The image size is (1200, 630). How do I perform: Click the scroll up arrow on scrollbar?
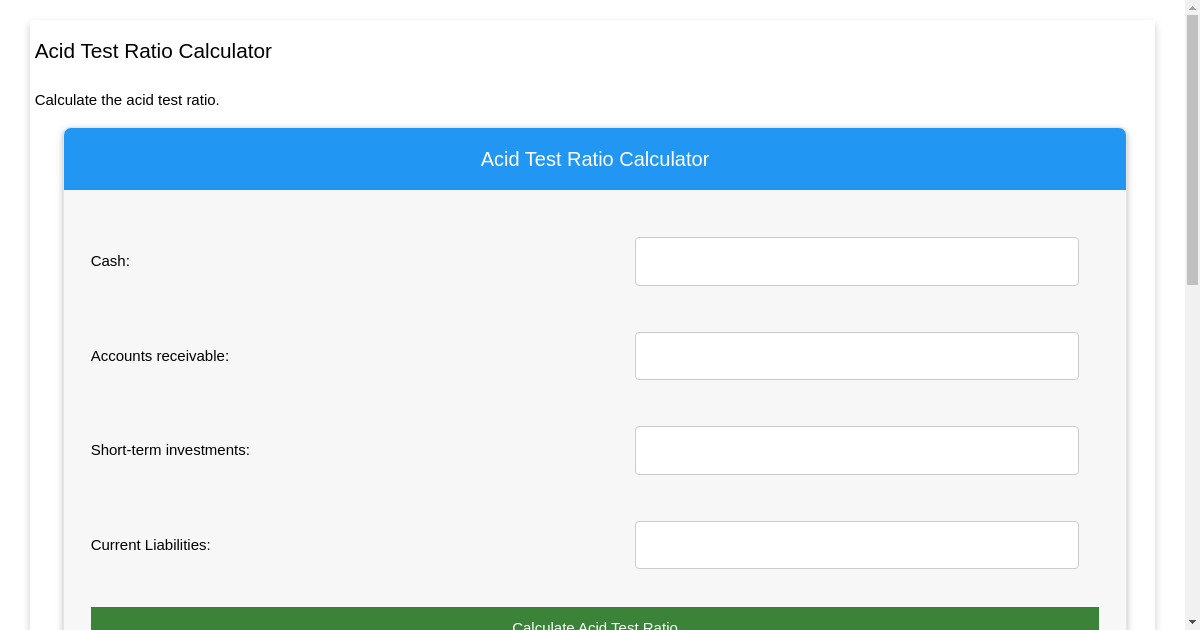point(1192,7)
